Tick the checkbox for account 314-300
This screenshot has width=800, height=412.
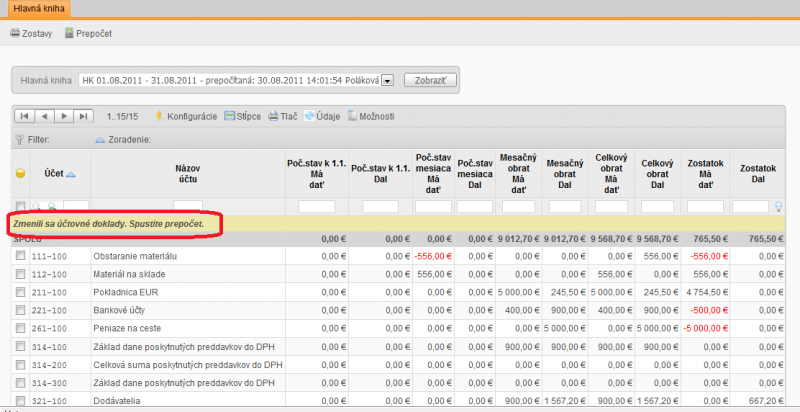click(x=20, y=382)
